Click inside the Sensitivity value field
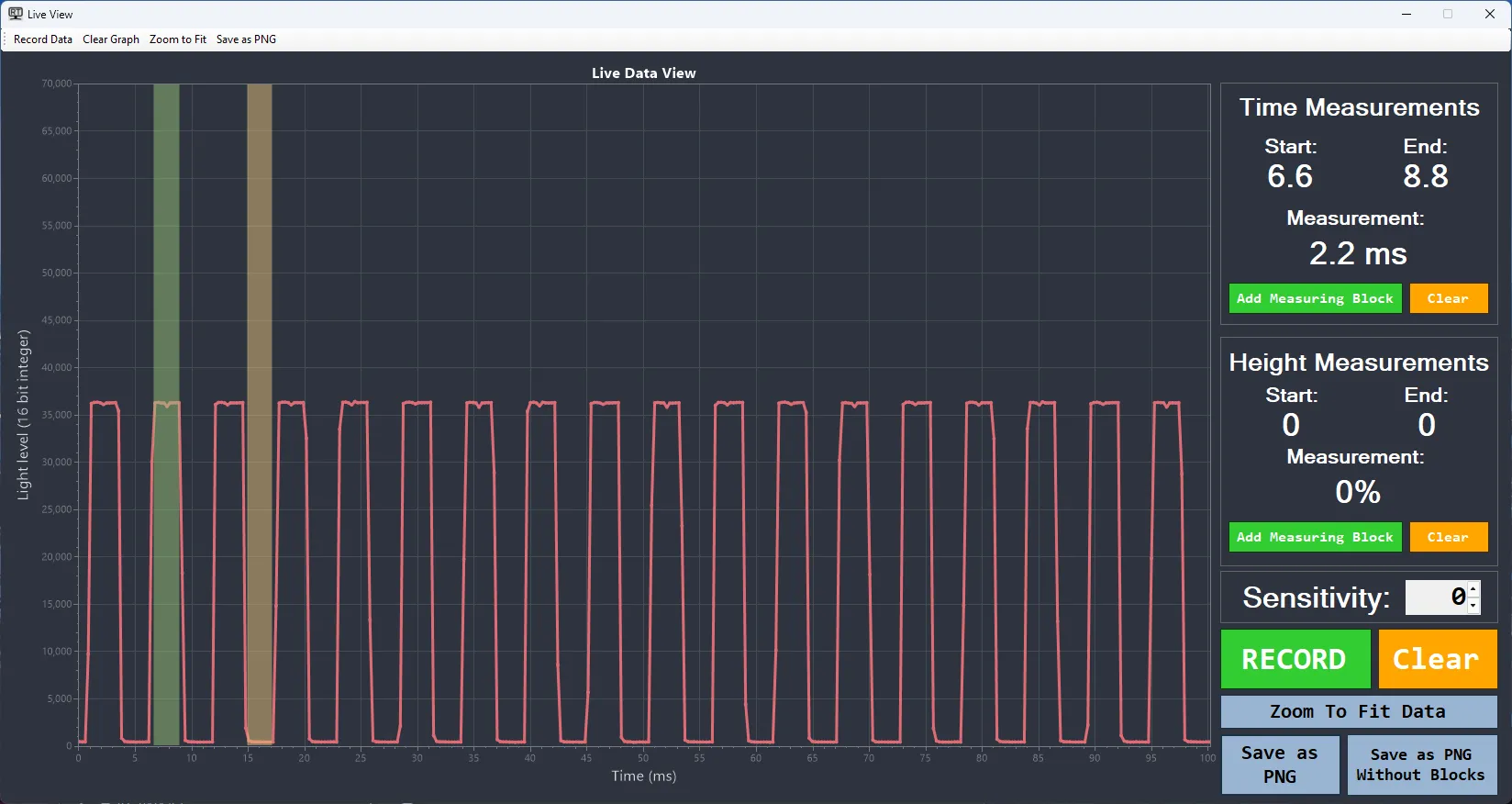The height and width of the screenshot is (804, 1512). pyautogui.click(x=1436, y=597)
